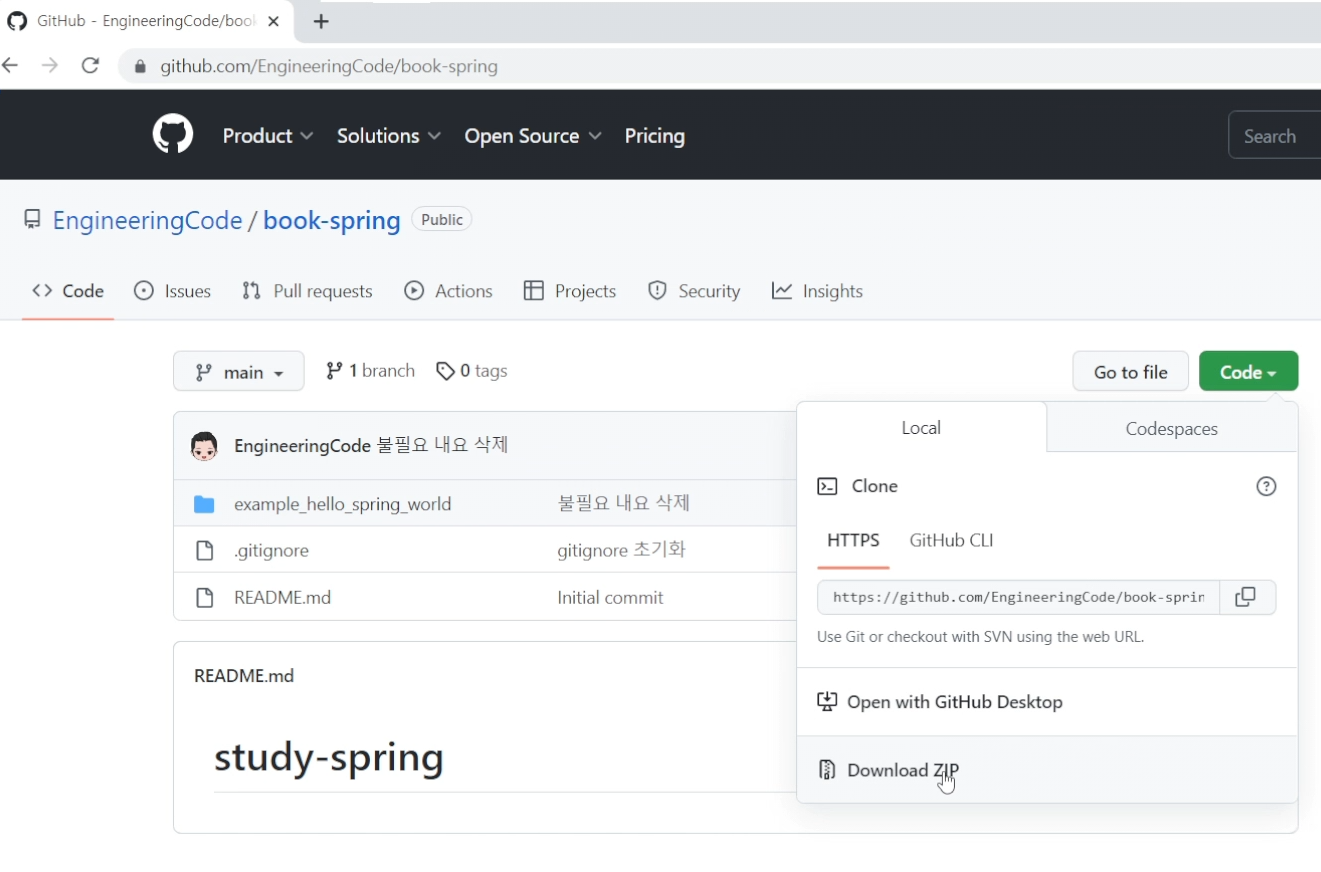The width and height of the screenshot is (1321, 872).
Task: Open the Actions tab
Action: click(448, 291)
